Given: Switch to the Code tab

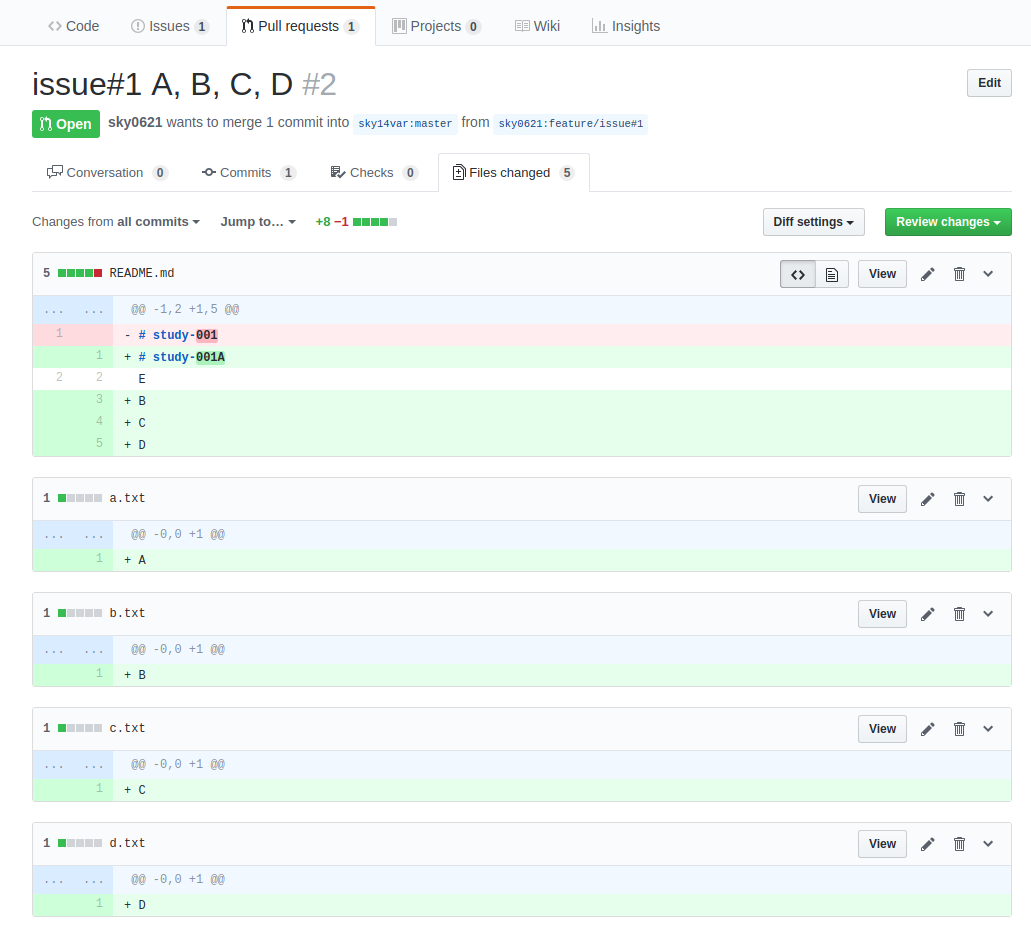Looking at the screenshot, I should 73,26.
